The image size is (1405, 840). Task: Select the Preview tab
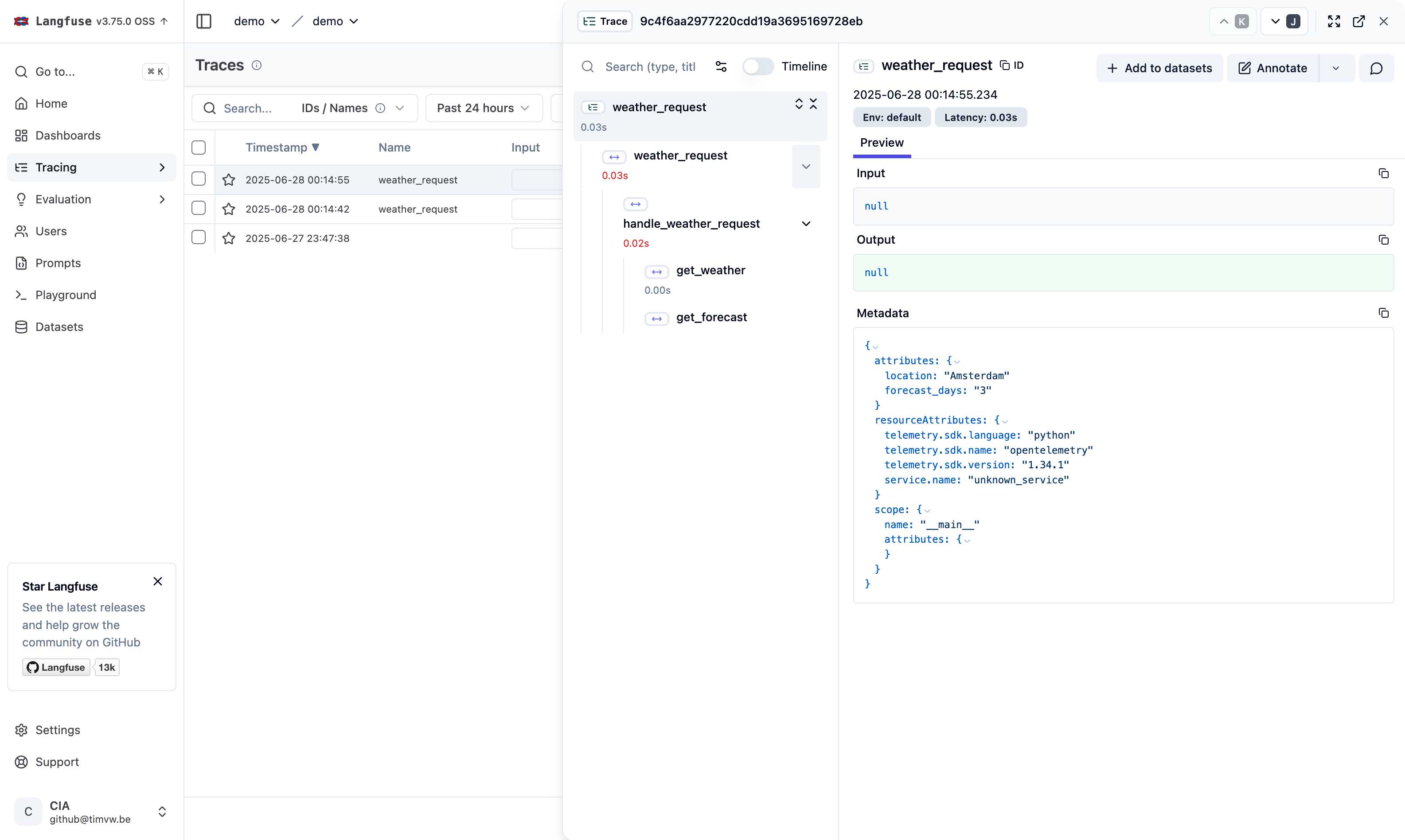882,143
